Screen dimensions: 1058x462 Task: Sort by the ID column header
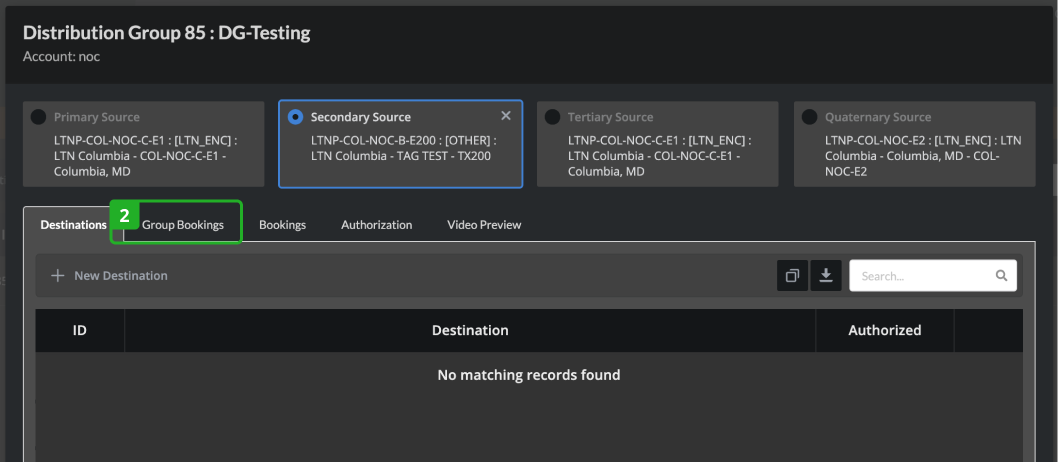(80, 330)
